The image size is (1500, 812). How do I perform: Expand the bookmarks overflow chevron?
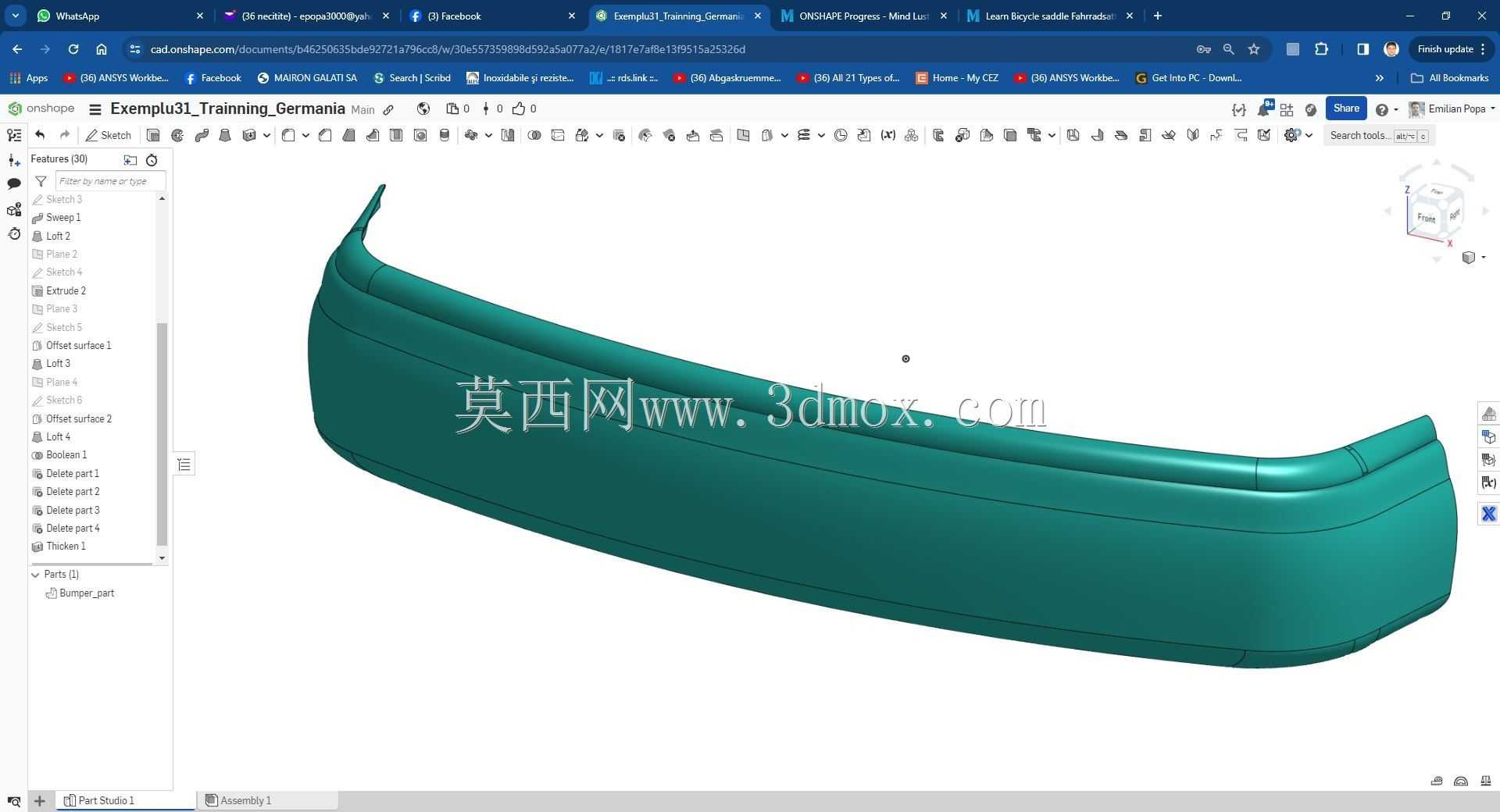click(x=1379, y=78)
